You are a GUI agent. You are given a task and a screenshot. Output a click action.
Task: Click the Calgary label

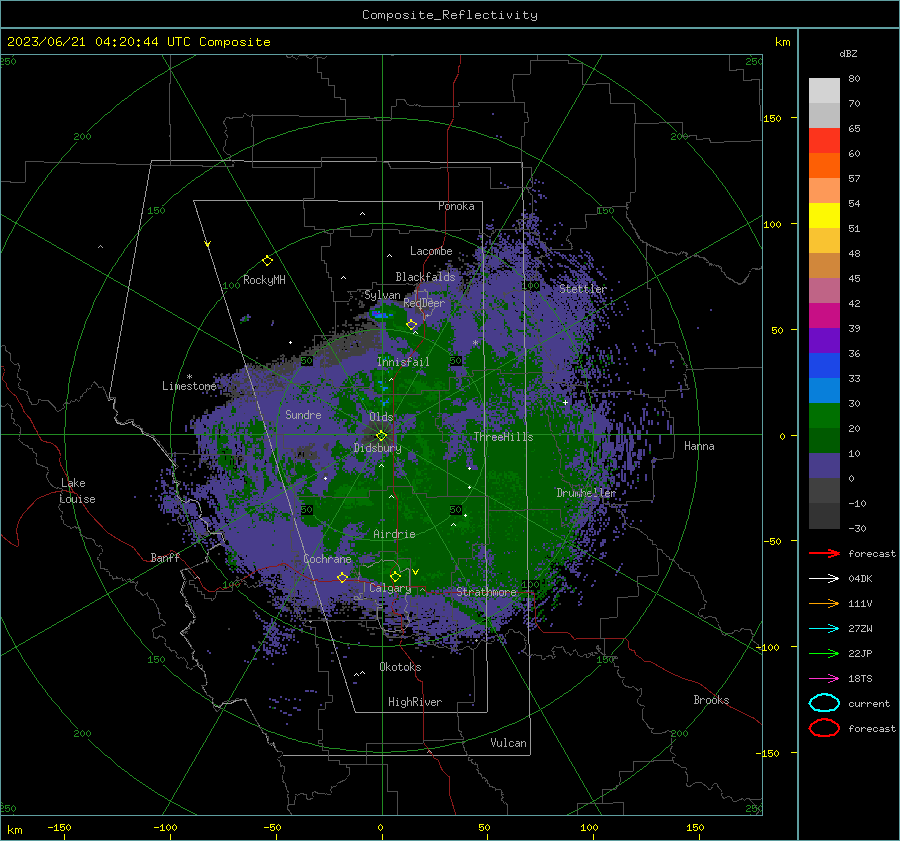tap(390, 588)
